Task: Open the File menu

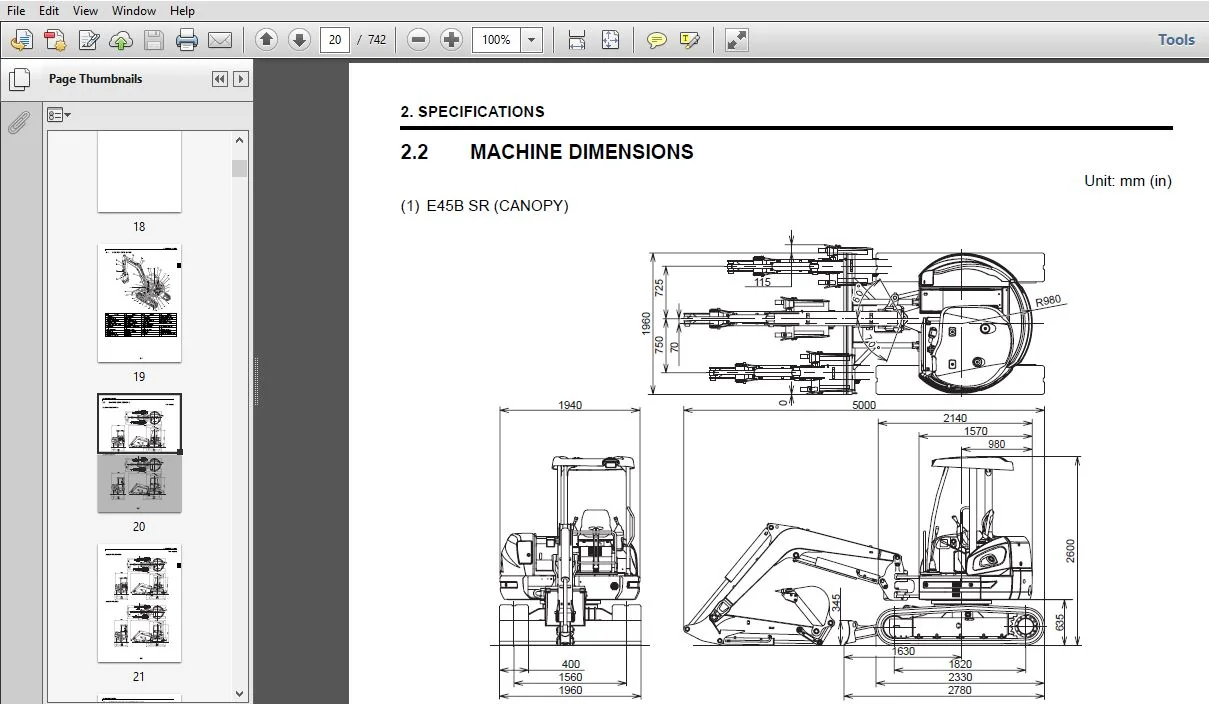Action: [16, 10]
